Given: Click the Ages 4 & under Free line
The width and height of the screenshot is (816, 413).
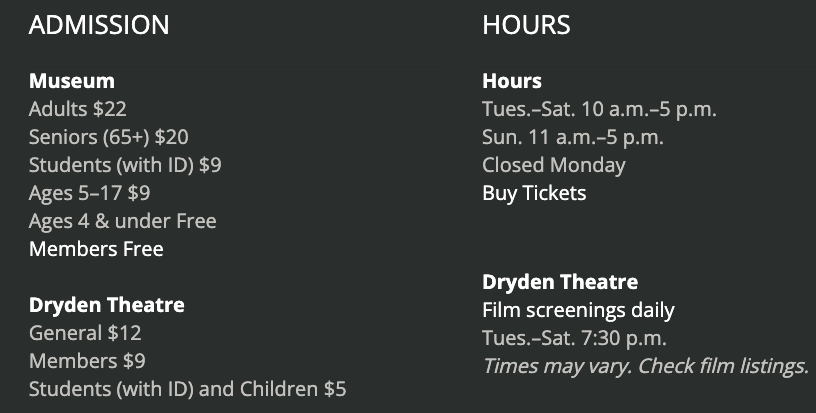Looking at the screenshot, I should coord(123,221).
